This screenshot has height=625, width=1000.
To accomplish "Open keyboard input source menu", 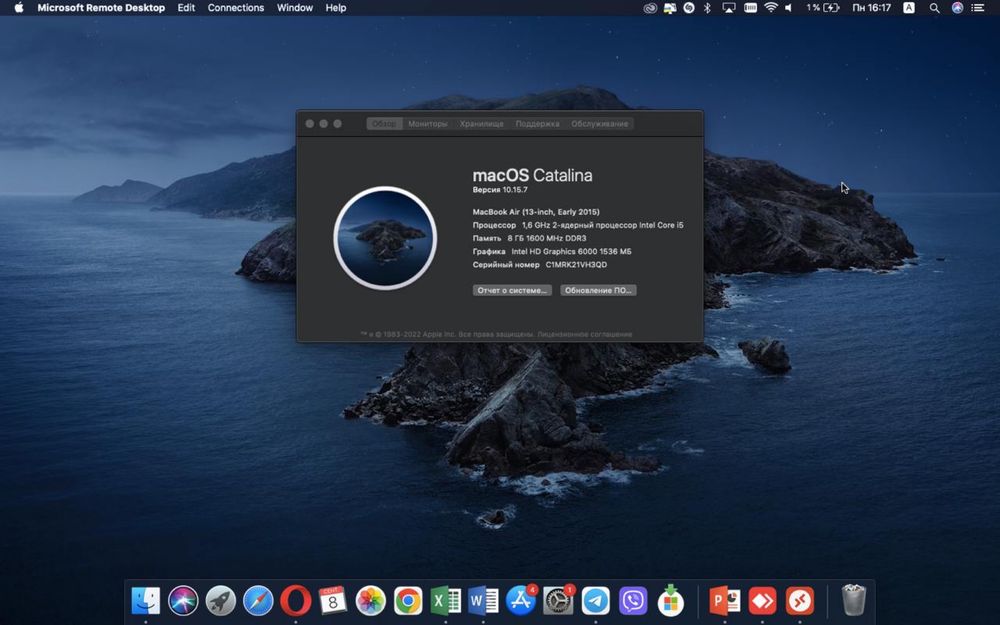I will tap(909, 8).
